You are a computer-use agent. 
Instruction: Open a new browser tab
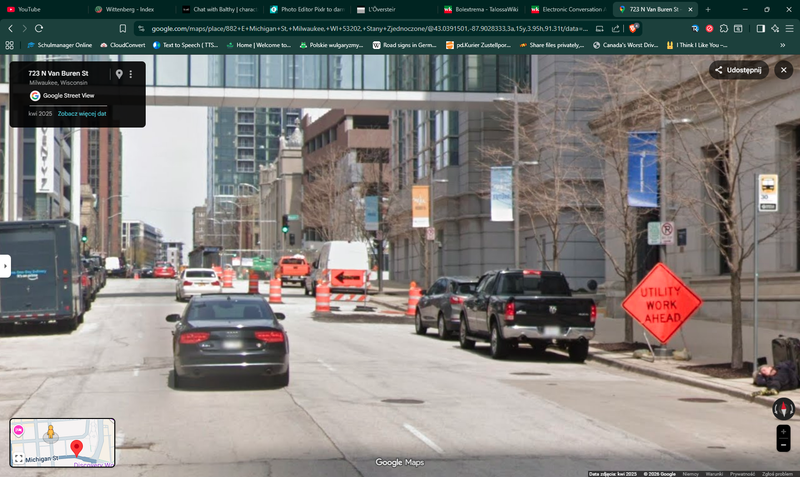tap(708, 9)
